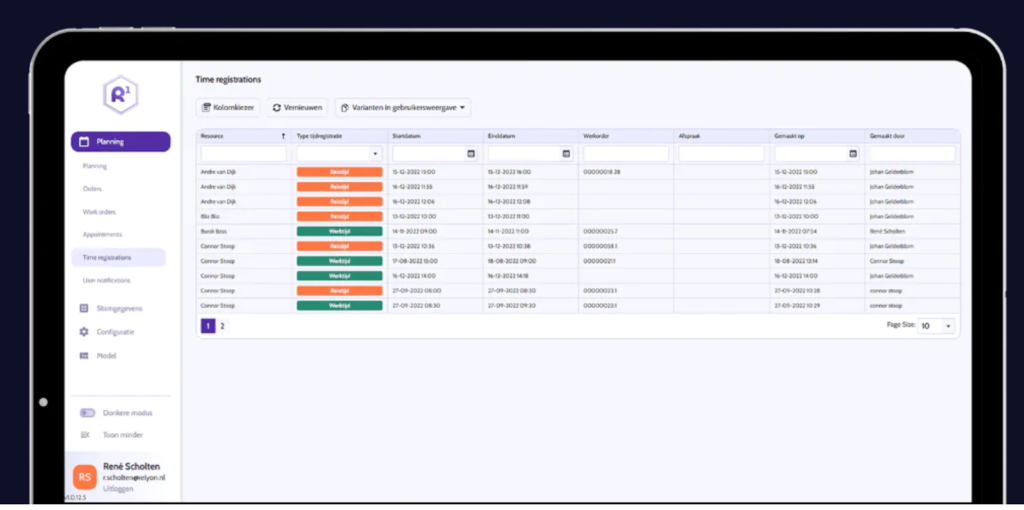The height and width of the screenshot is (510, 1024).
Task: Toggle the Donkere modus switch
Action: tap(87, 413)
